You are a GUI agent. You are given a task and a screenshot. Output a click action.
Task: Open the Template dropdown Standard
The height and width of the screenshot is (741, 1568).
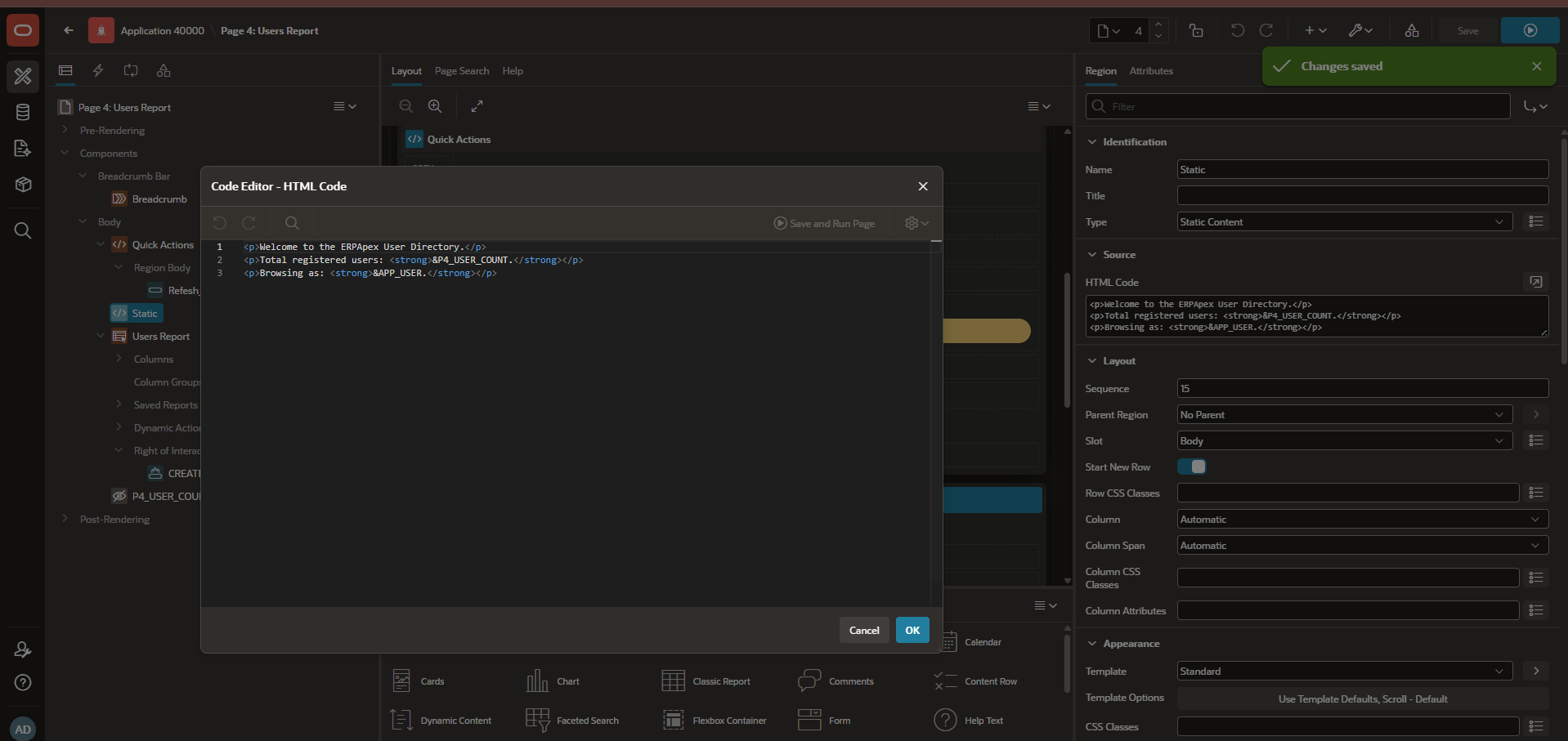(1345, 672)
